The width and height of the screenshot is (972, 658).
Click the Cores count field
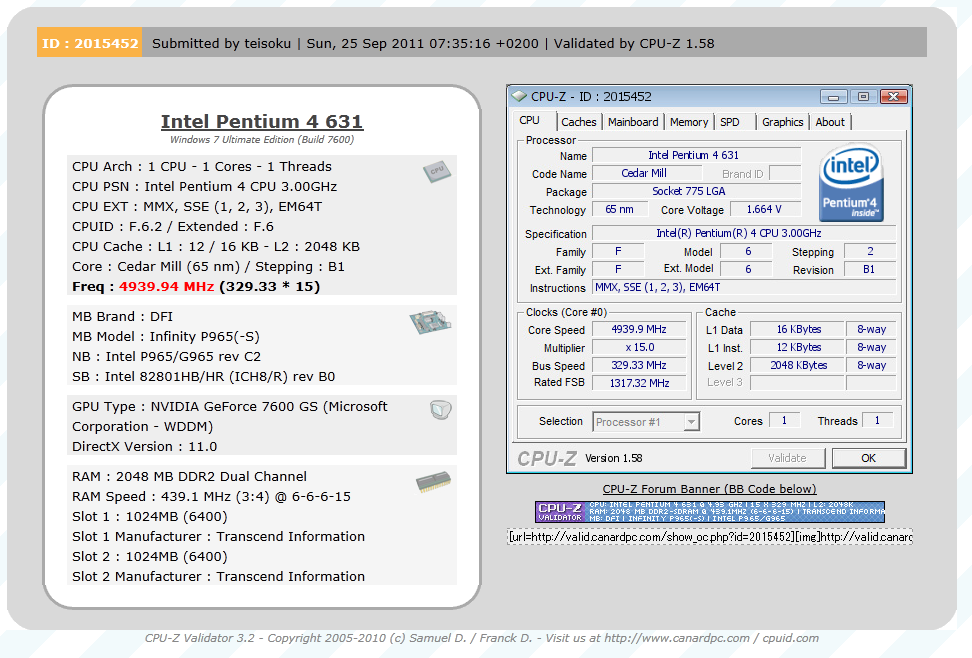click(x=784, y=420)
